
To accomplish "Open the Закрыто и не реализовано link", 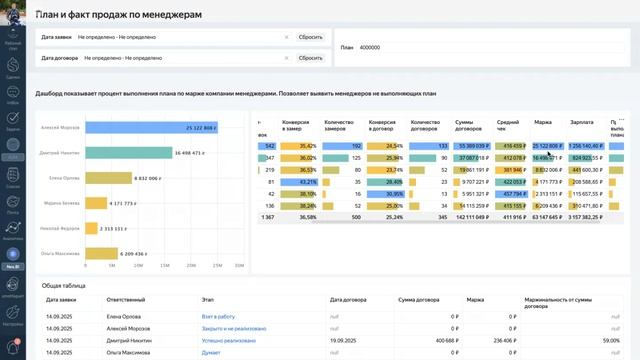I will point(234,329).
